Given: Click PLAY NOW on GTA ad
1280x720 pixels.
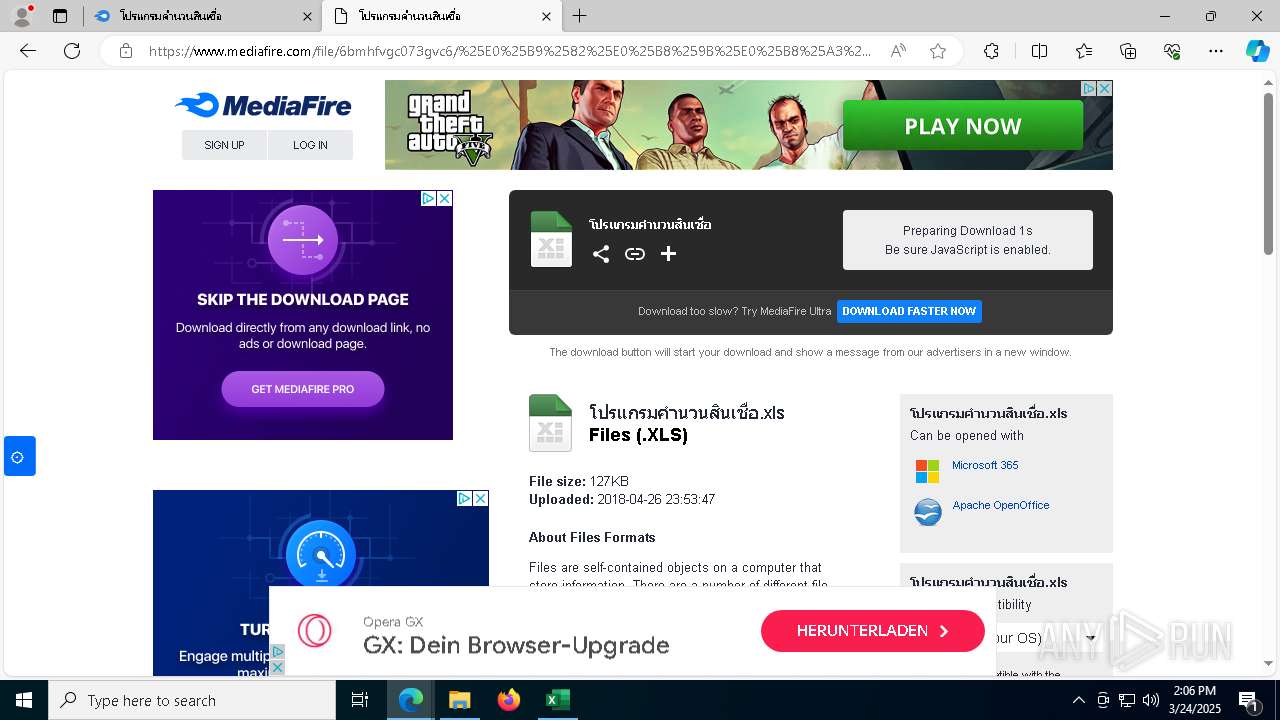Looking at the screenshot, I should 963,126.
